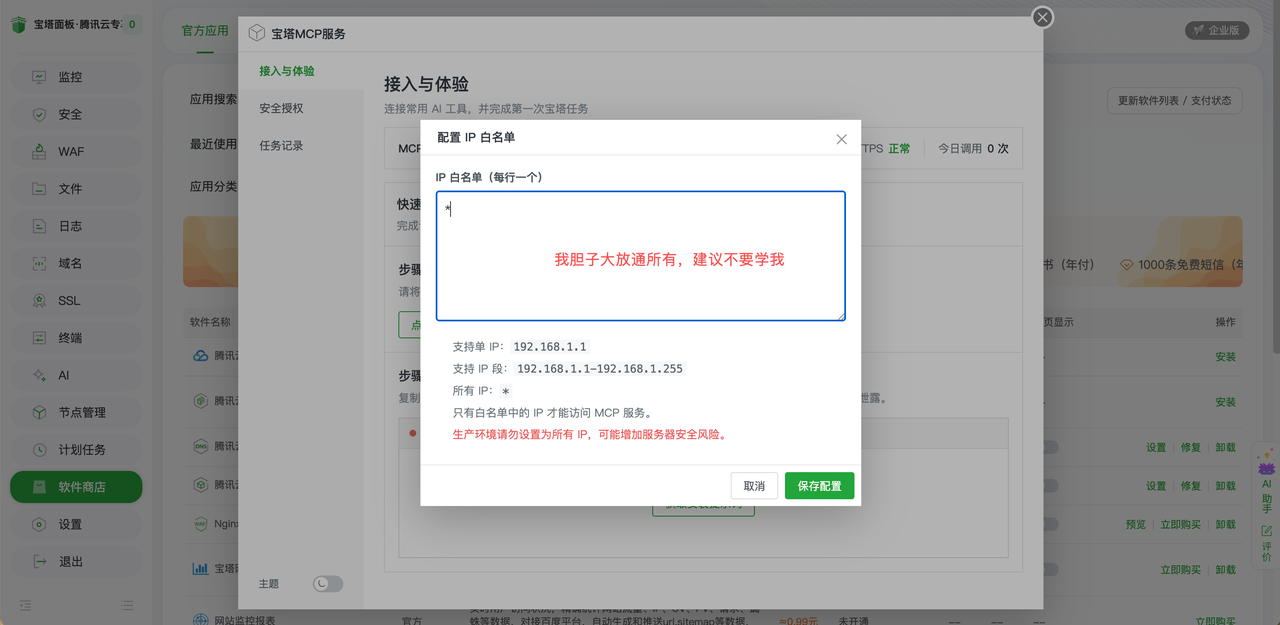Click the 今日调用 0 次 status text
Screen dimensions: 1280x625
click(x=973, y=148)
